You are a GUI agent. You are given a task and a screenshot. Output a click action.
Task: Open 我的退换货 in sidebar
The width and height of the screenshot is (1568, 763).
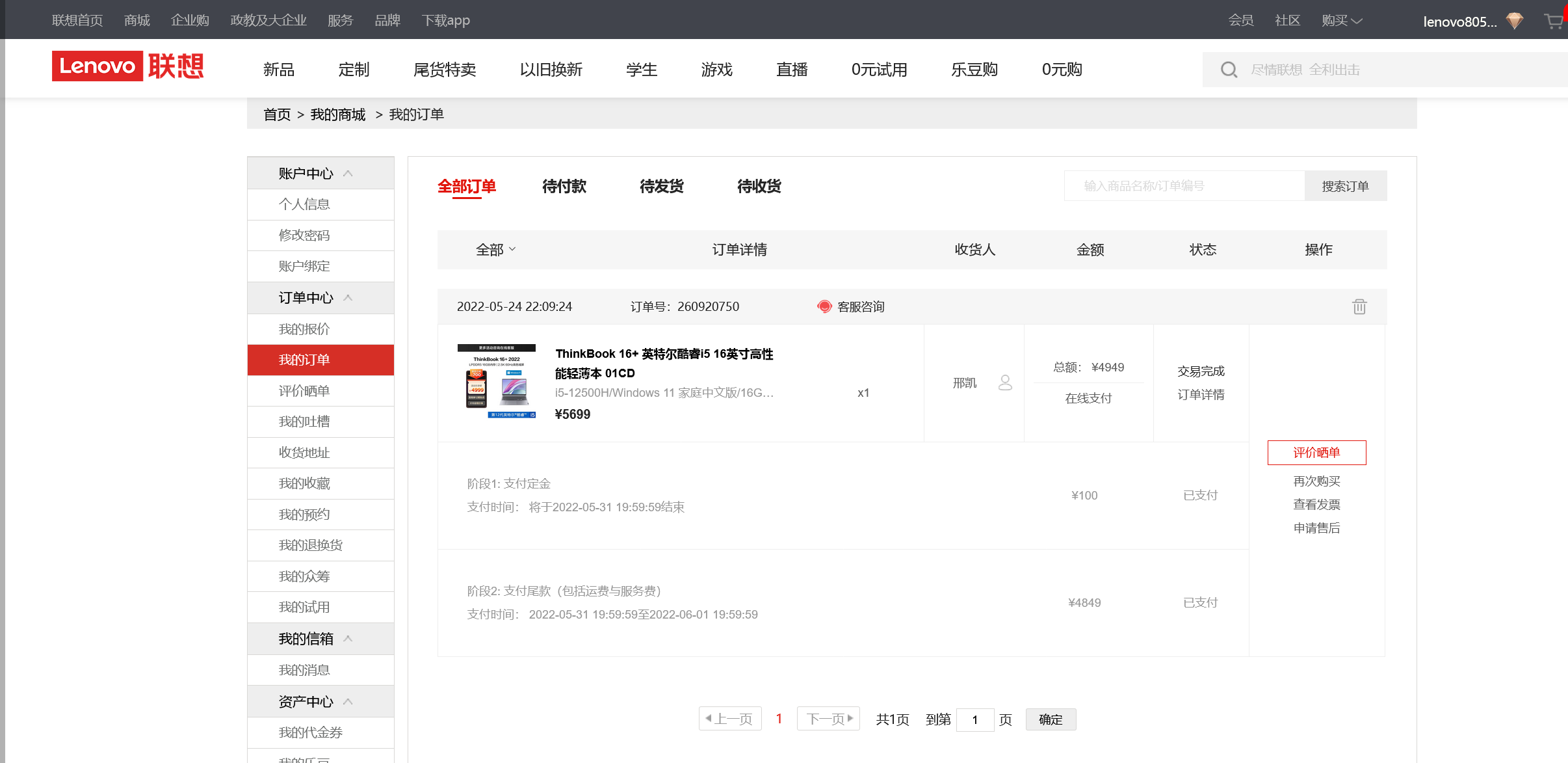click(x=320, y=545)
